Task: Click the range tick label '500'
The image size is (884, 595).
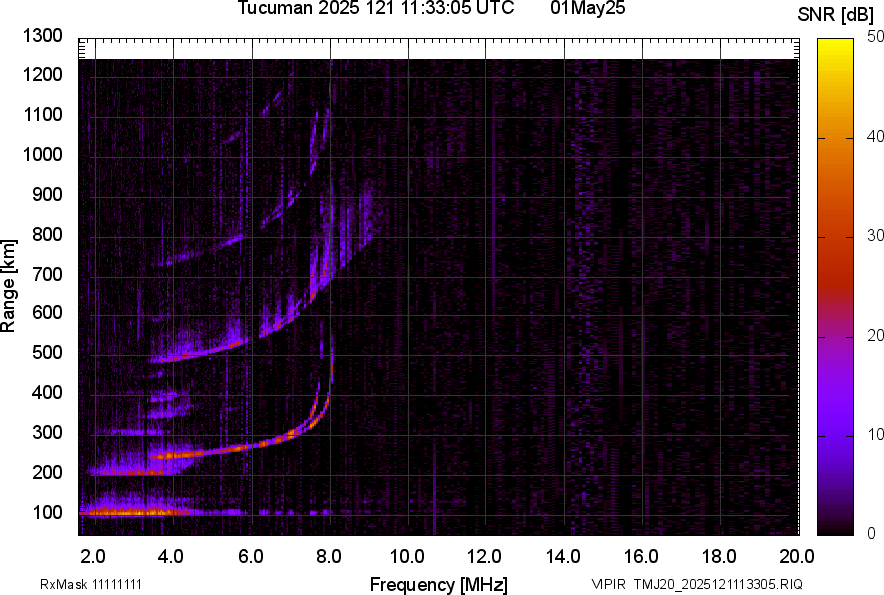Action: (47, 352)
